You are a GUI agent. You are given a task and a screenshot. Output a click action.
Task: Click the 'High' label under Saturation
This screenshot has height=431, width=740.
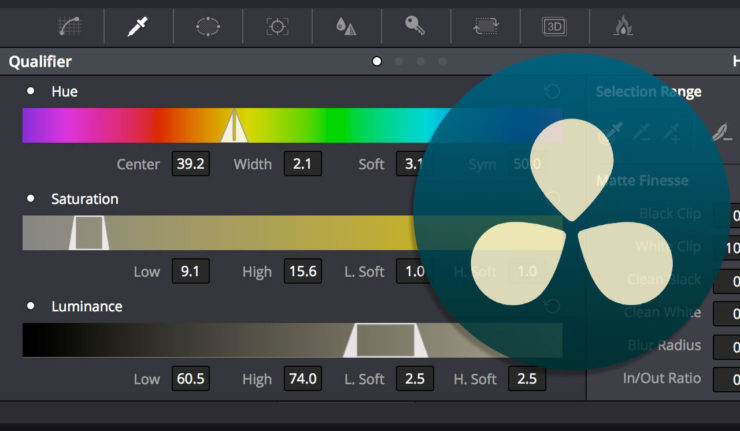pyautogui.click(x=257, y=272)
